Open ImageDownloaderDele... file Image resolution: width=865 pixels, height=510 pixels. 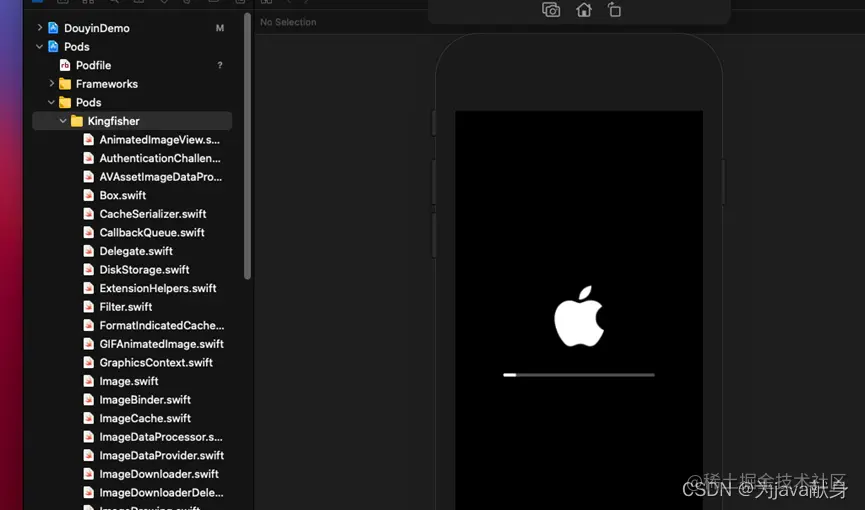pos(161,493)
